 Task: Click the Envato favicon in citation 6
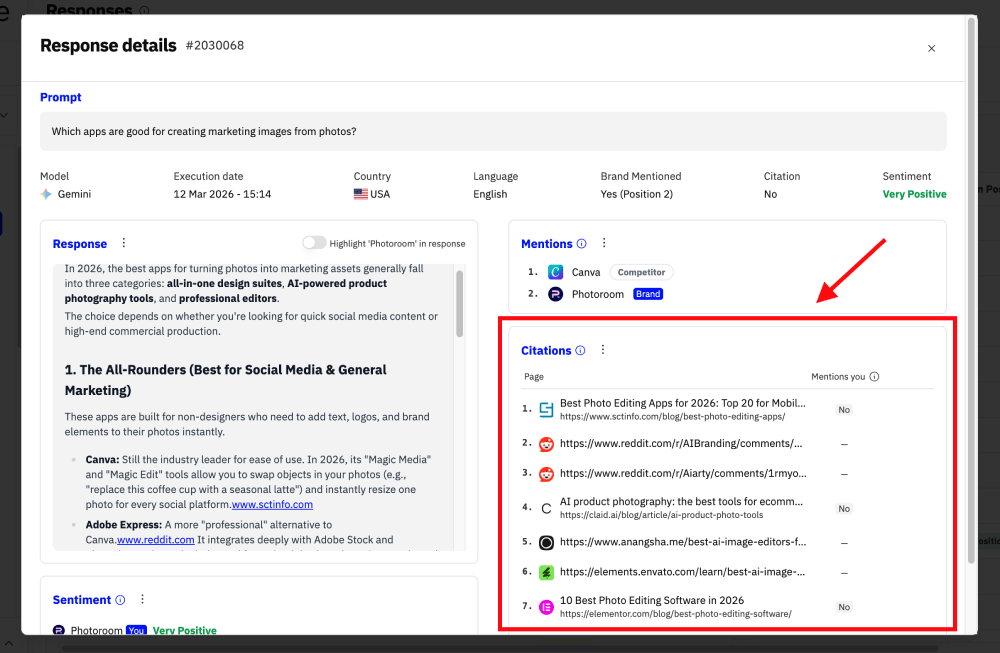(x=546, y=573)
